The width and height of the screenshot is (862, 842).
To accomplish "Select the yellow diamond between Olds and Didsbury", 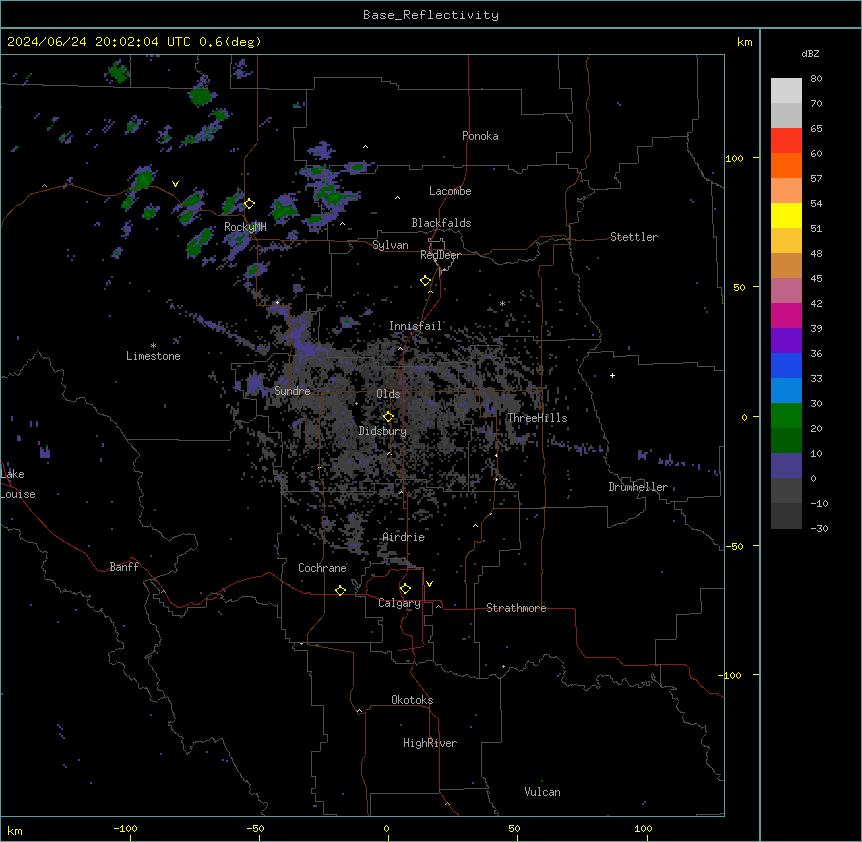I will pyautogui.click(x=388, y=417).
